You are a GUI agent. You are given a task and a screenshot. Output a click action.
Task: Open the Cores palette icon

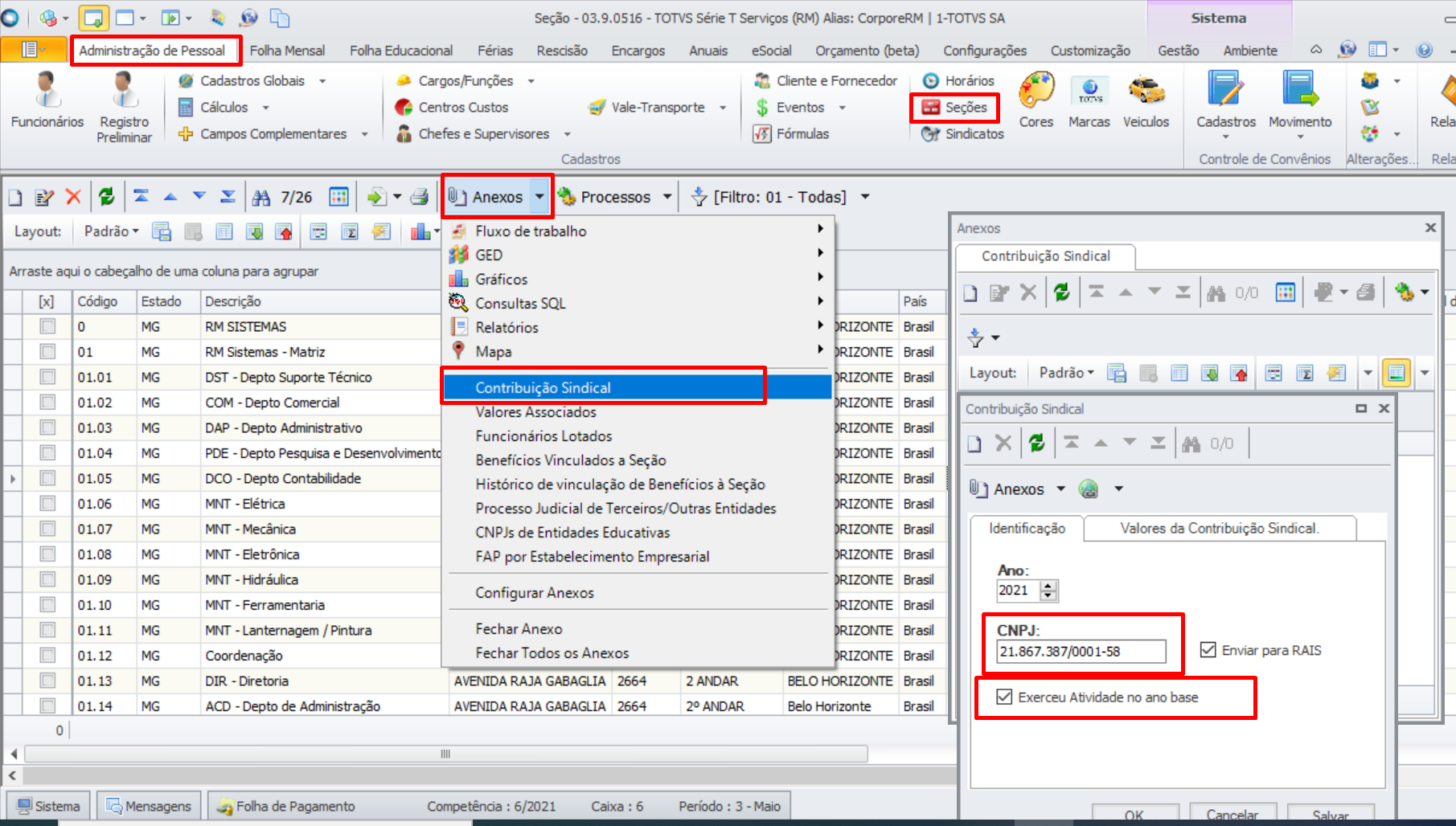coord(1036,100)
